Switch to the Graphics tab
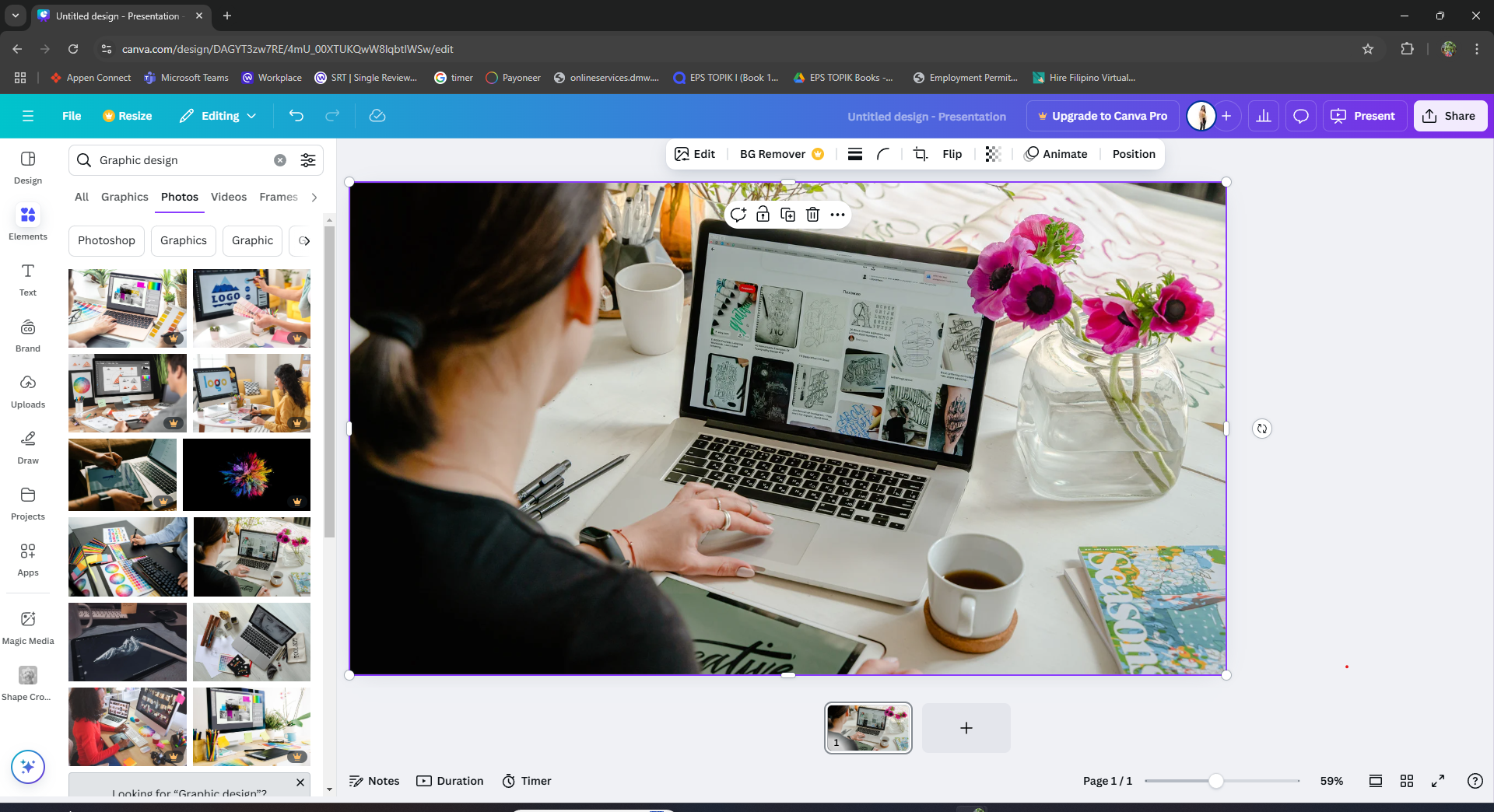1494x812 pixels. [x=124, y=198]
